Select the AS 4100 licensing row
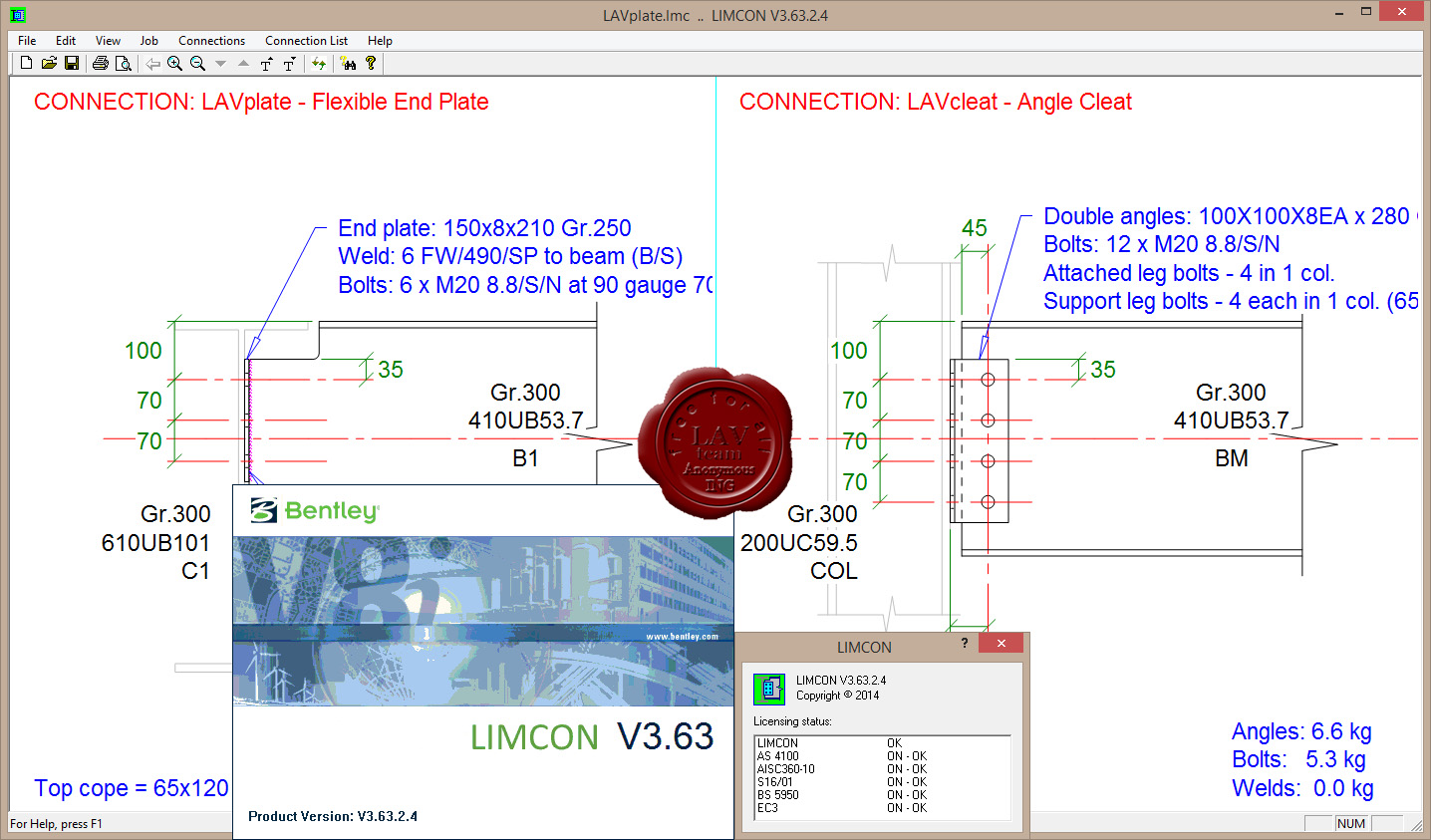This screenshot has height=840, width=1431. (x=883, y=756)
